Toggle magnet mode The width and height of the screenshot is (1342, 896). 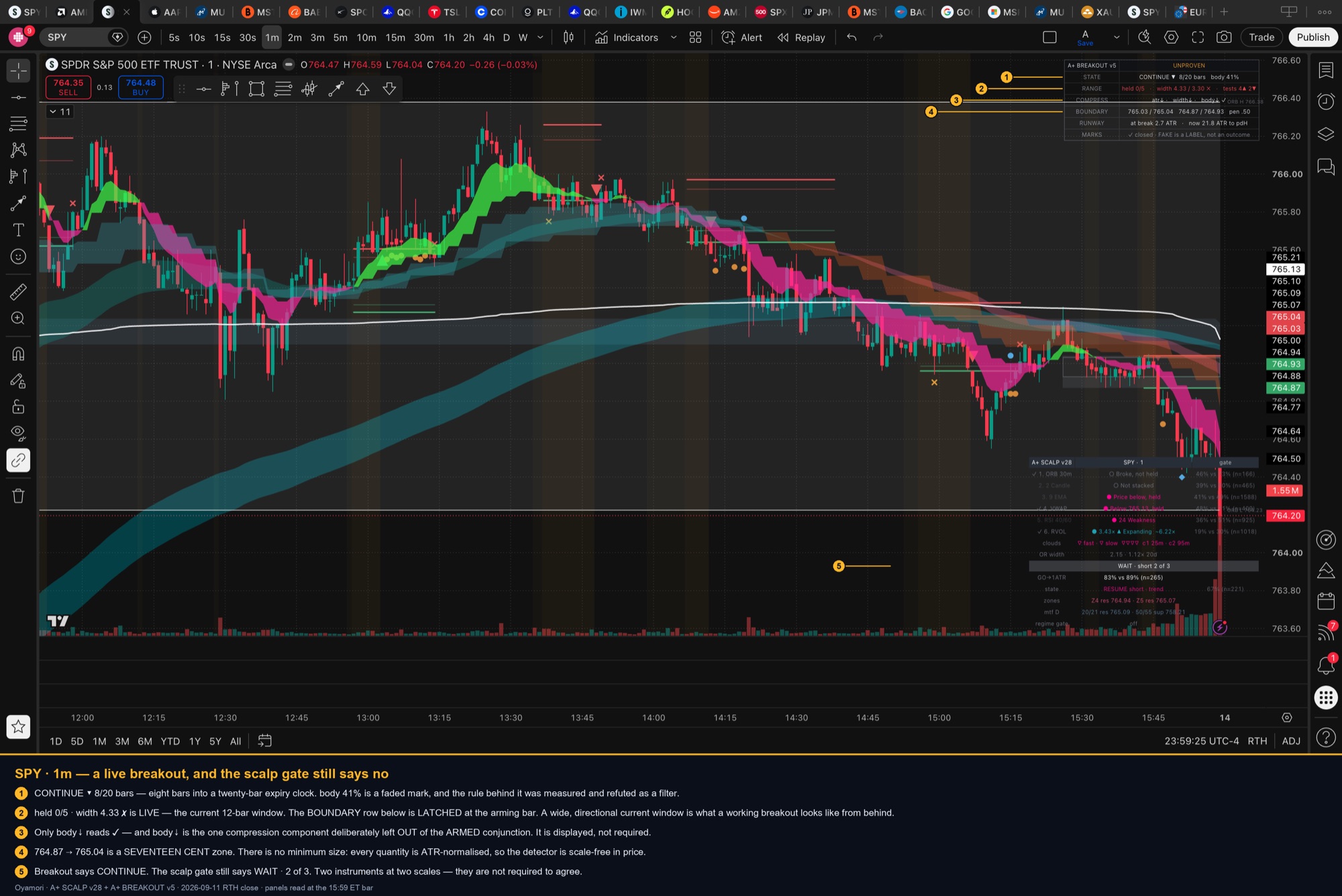coord(19,354)
